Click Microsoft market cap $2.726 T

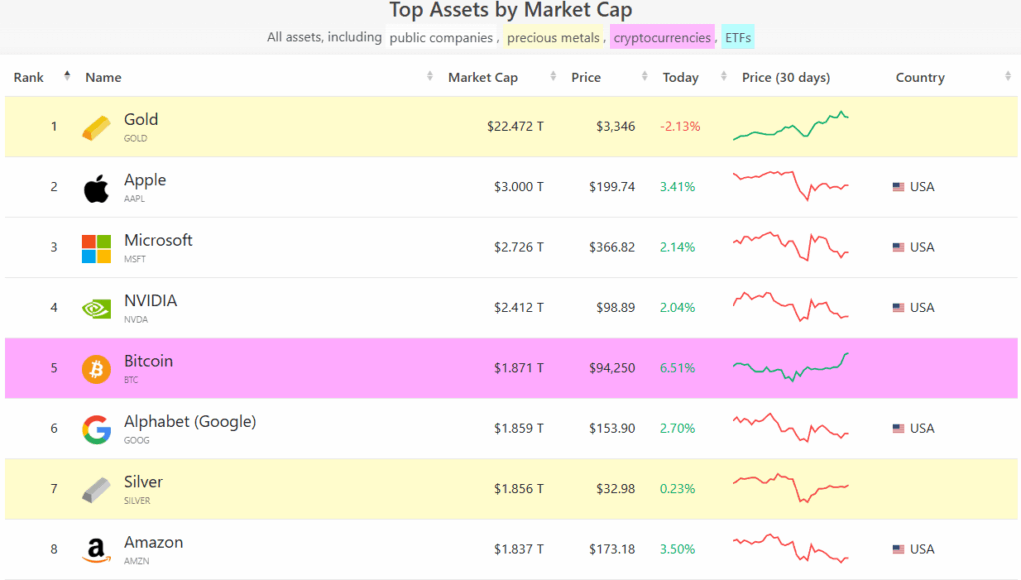pyautogui.click(x=518, y=247)
